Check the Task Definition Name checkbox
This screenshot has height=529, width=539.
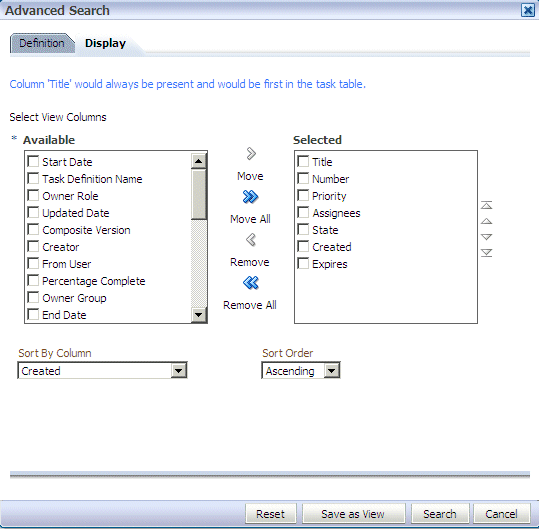point(33,178)
